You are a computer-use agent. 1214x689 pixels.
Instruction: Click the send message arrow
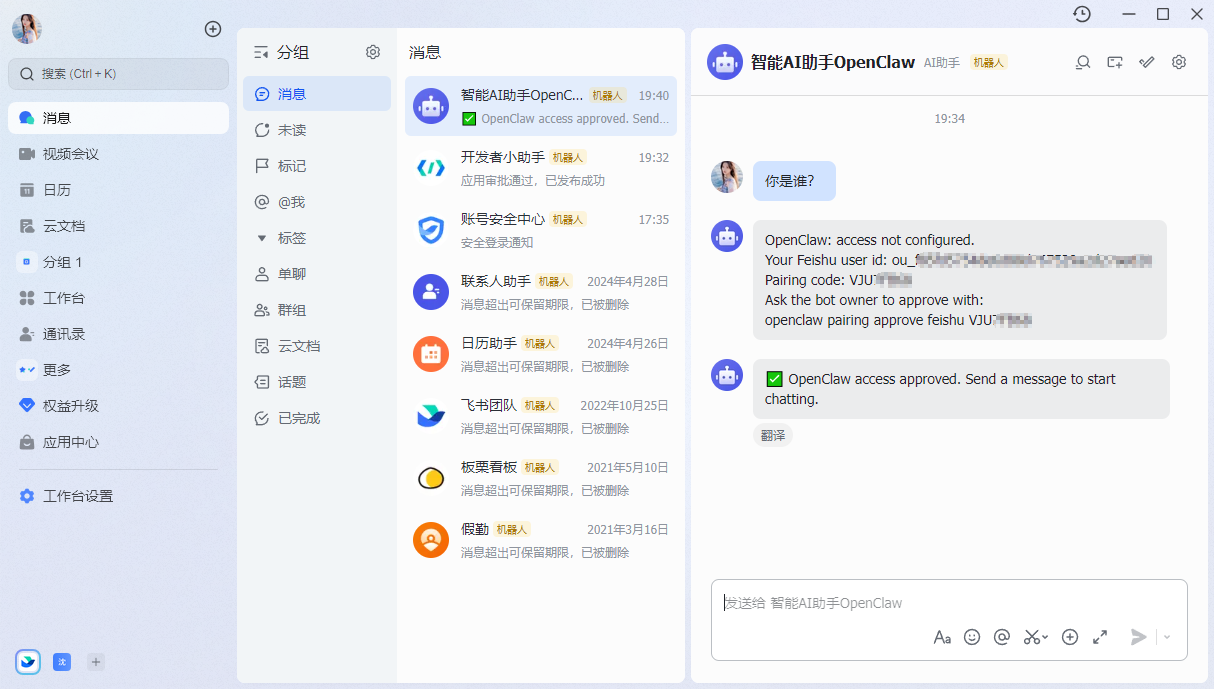click(1138, 637)
